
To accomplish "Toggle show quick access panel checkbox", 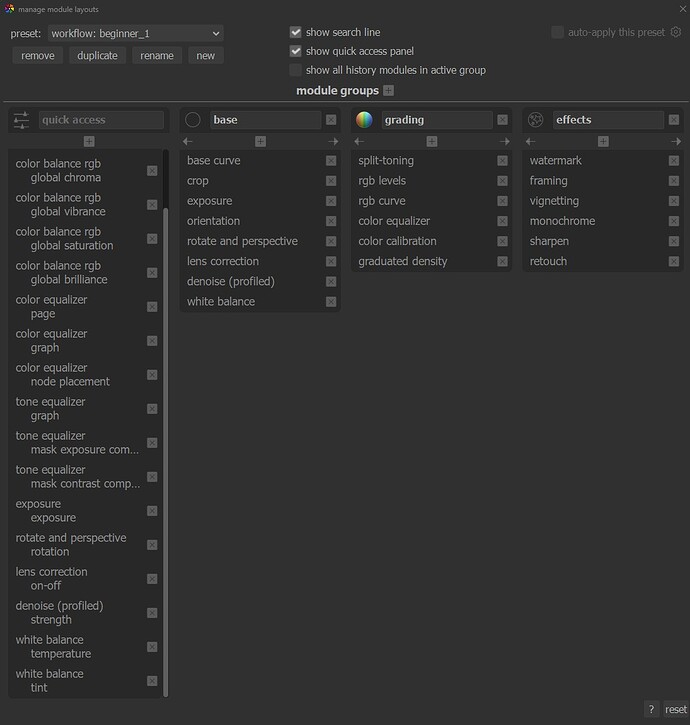I will tap(296, 51).
